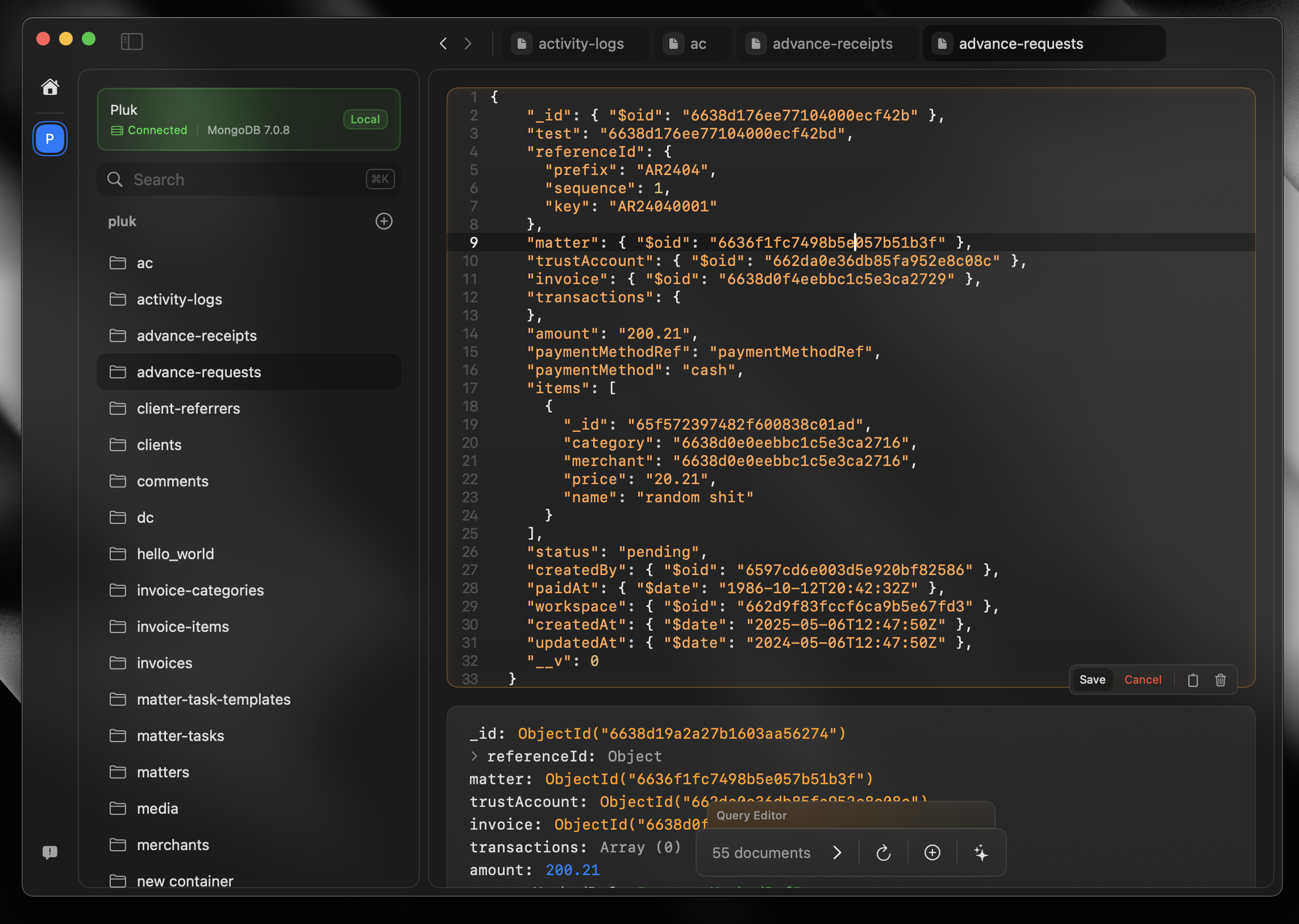Click the AI sparkle icon
The height and width of the screenshot is (924, 1299).
pos(981,852)
